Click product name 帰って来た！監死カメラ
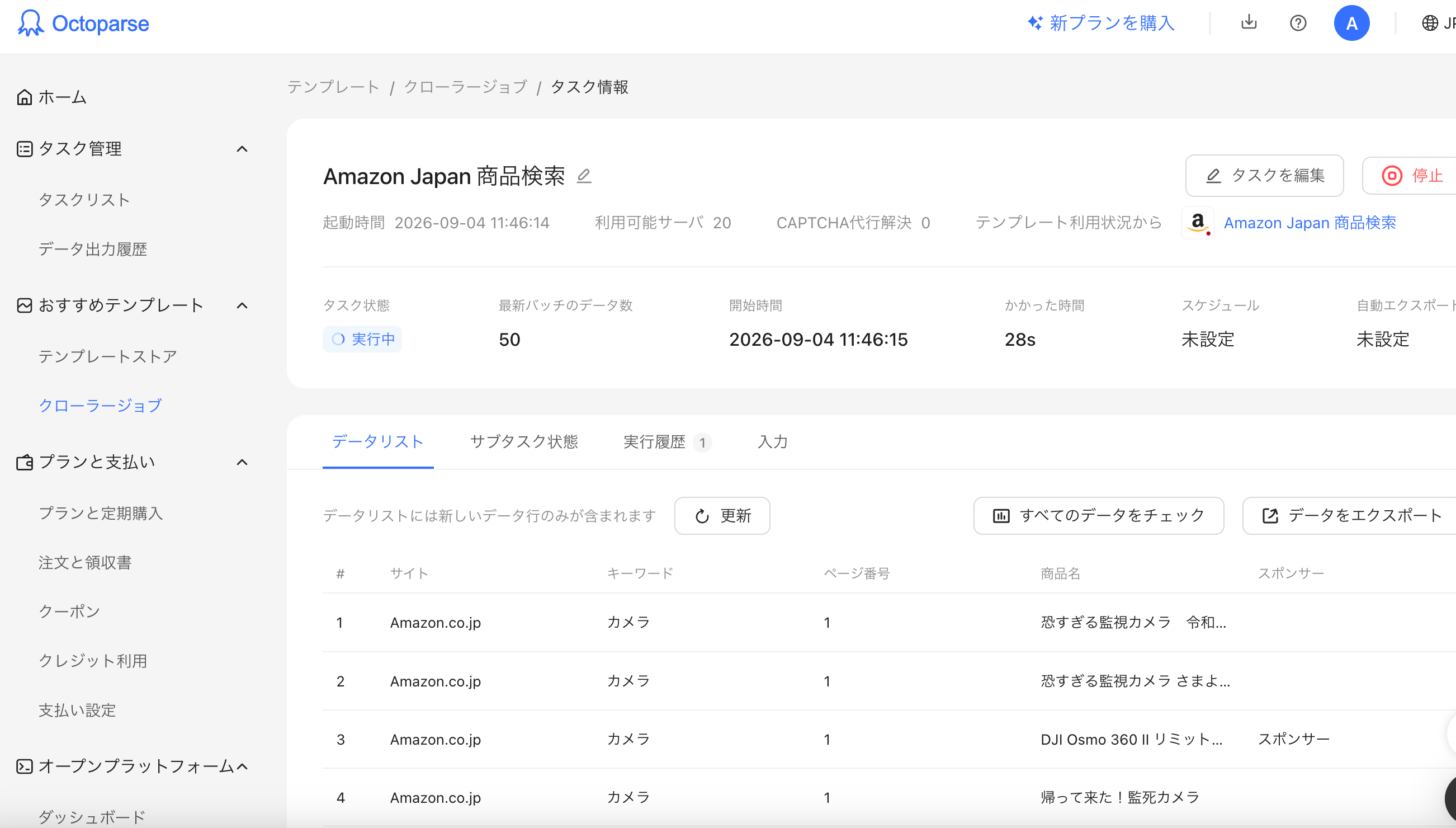The width and height of the screenshot is (1456, 828). pos(1119,798)
